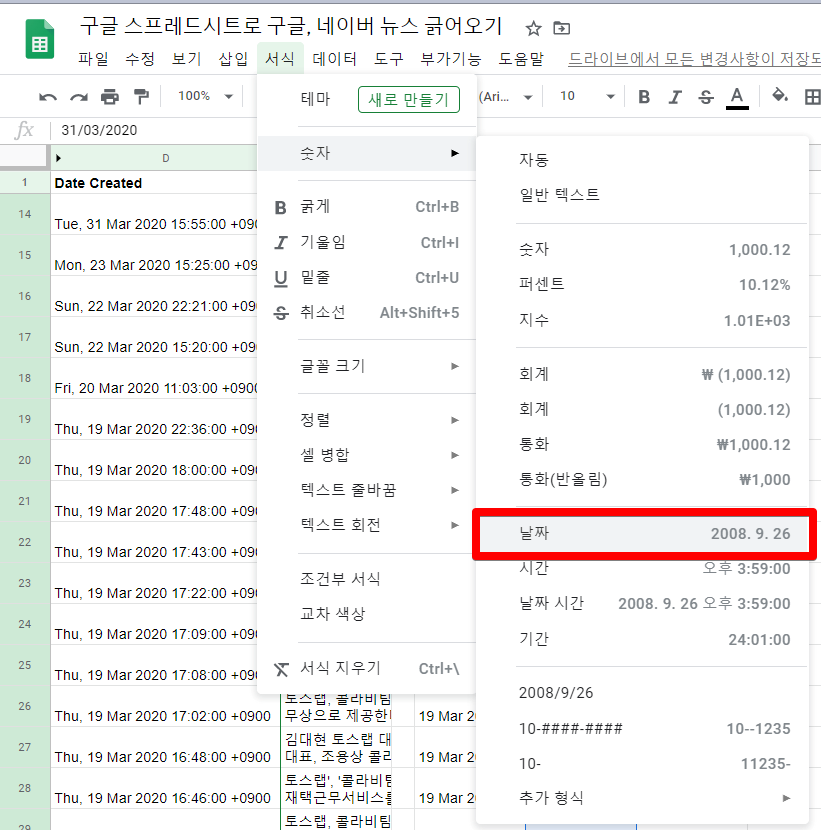Open the Google Sheets home icon
Image resolution: width=821 pixels, height=830 pixels.
tap(40, 39)
